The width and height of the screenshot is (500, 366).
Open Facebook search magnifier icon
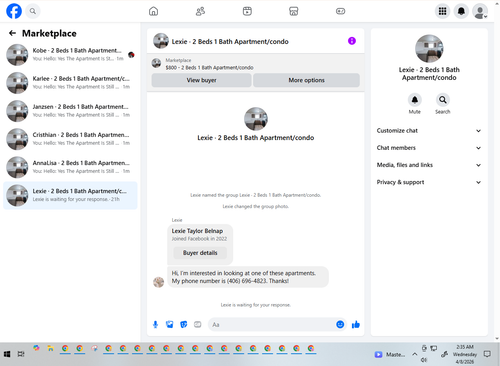click(x=33, y=11)
